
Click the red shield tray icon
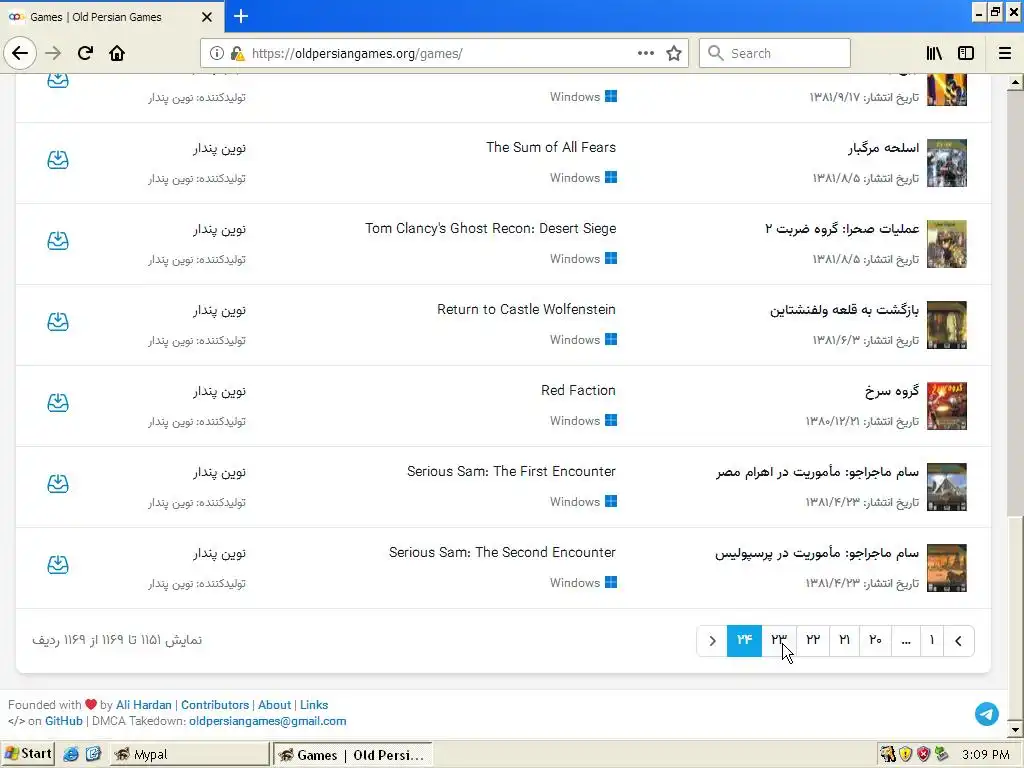pyautogui.click(x=923, y=754)
